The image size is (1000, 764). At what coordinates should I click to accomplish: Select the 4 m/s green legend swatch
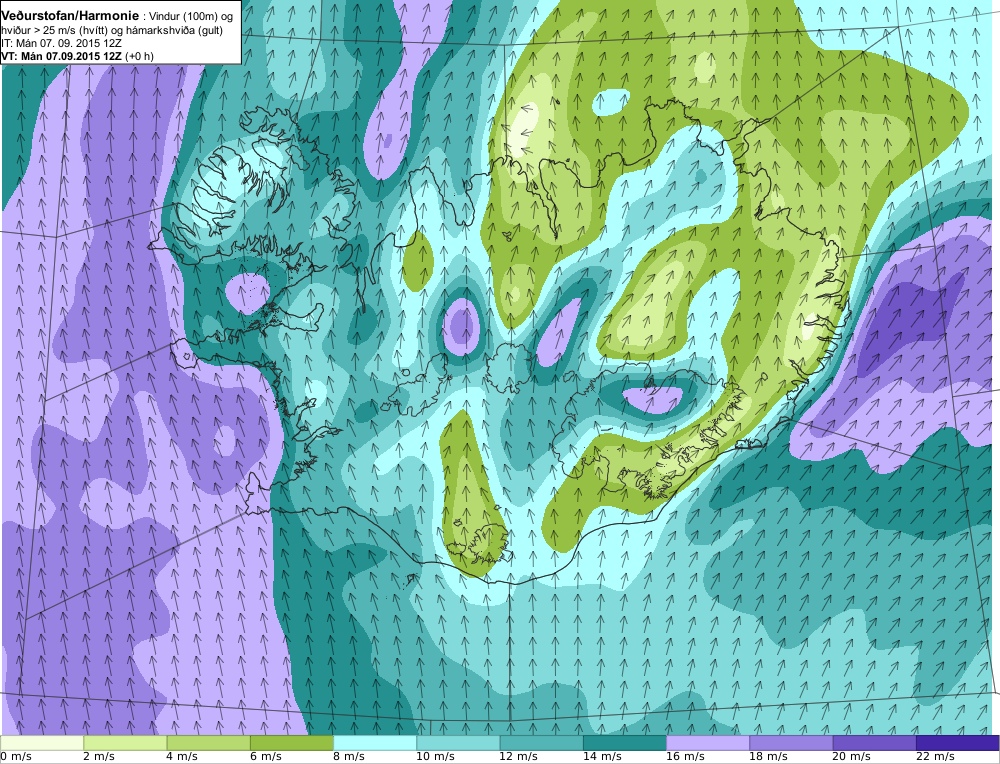209,743
